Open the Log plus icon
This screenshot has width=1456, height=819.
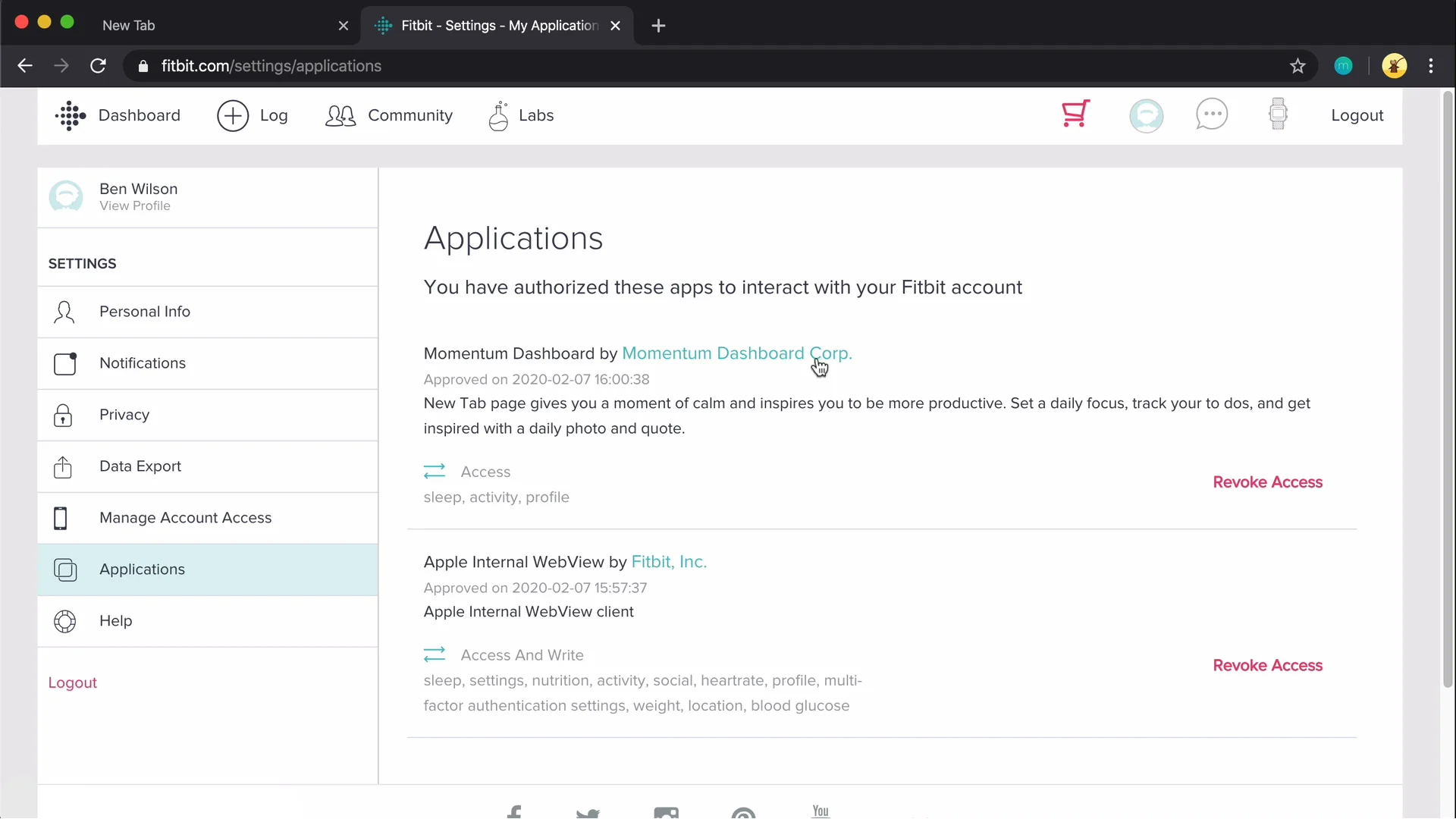tap(233, 116)
